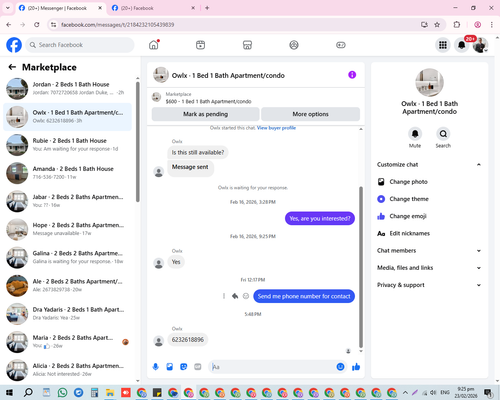React to 'Send me phone number' message
Screen dimensions: 500x400
tap(246, 296)
